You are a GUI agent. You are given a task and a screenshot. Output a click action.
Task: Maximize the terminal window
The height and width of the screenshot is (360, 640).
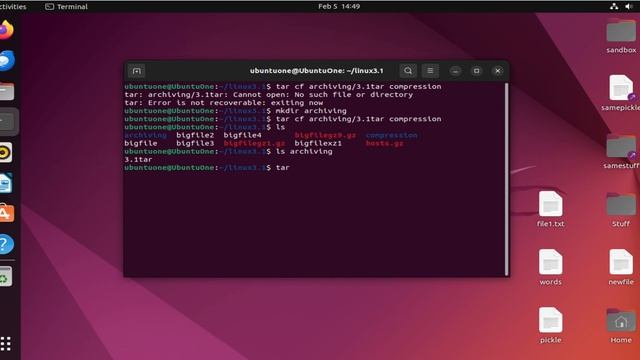[x=476, y=71]
